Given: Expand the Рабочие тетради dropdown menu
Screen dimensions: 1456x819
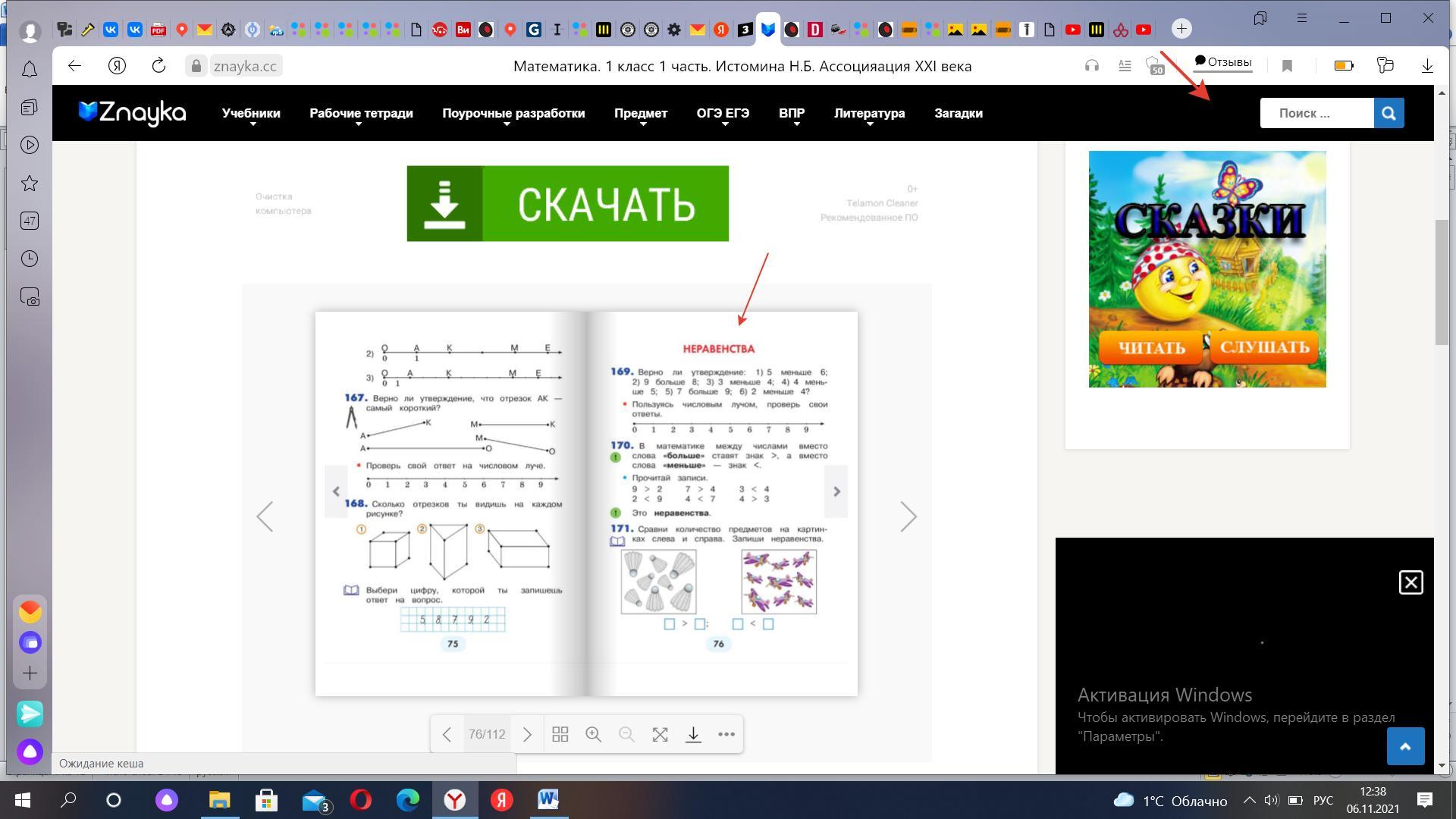Looking at the screenshot, I should pos(361,113).
